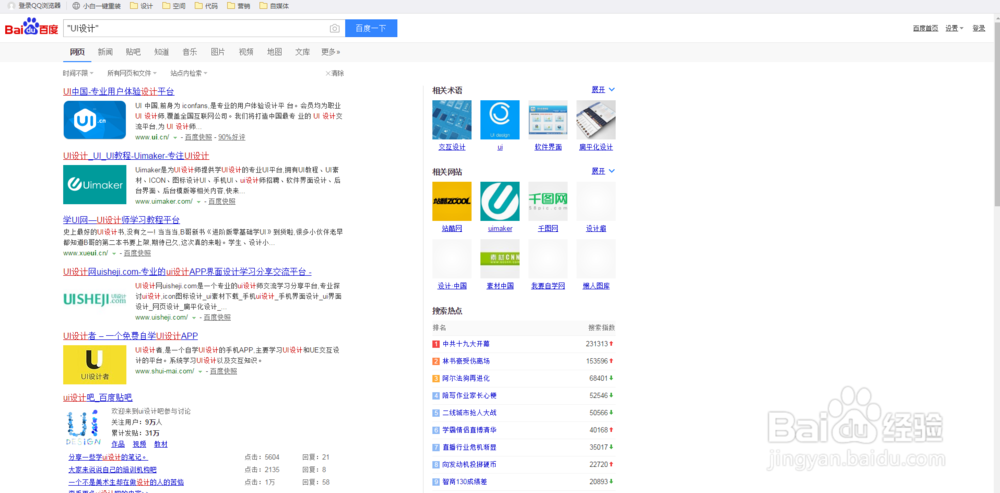This screenshot has height=493, width=1000.
Task: Open the 设计 bookmark folder
Action: 142,6
